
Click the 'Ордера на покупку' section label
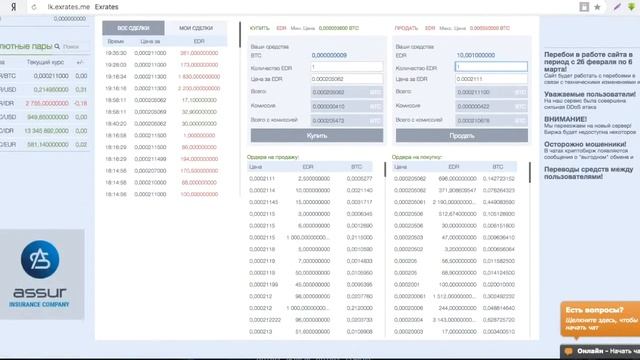coord(417,157)
